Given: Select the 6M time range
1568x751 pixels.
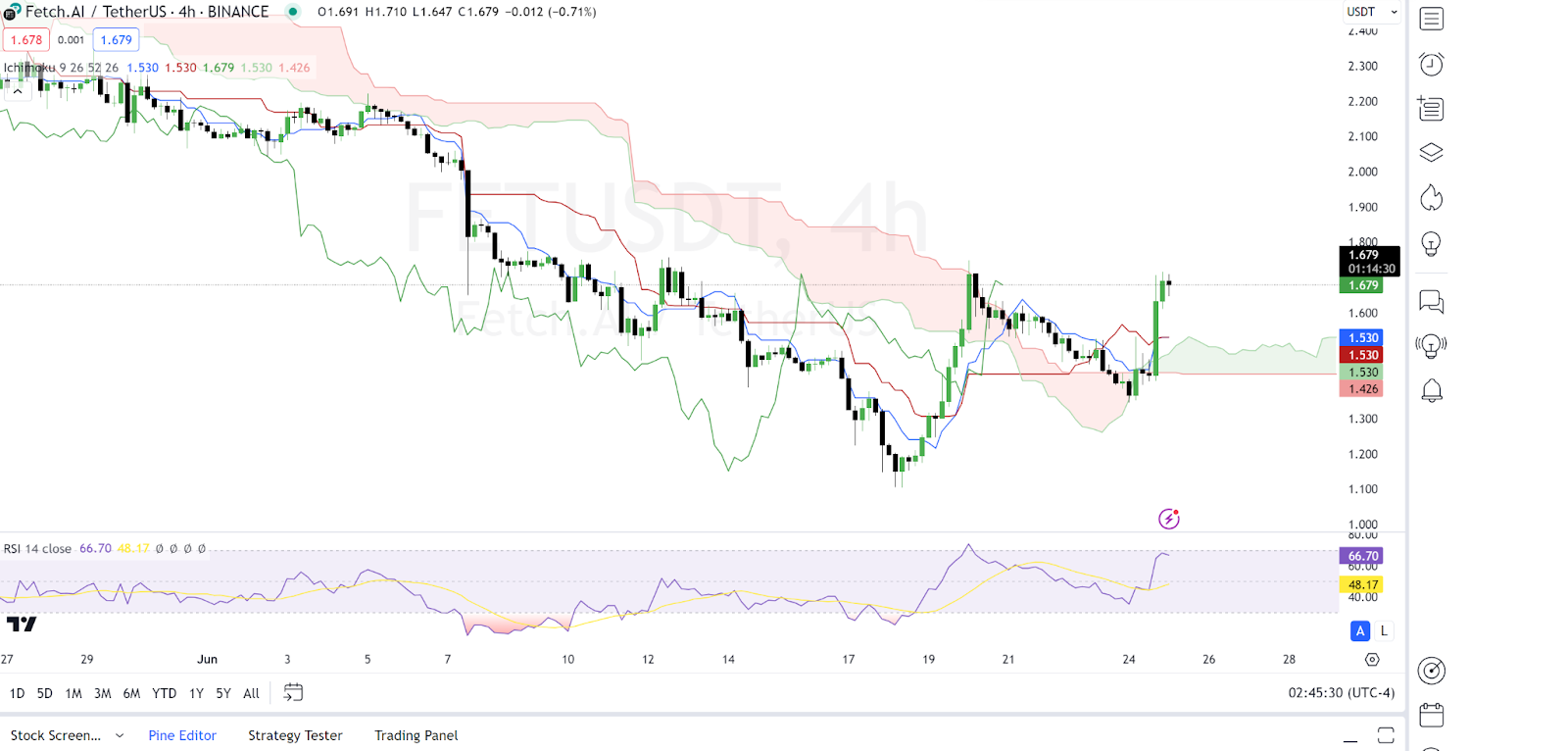Looking at the screenshot, I should click(x=131, y=693).
